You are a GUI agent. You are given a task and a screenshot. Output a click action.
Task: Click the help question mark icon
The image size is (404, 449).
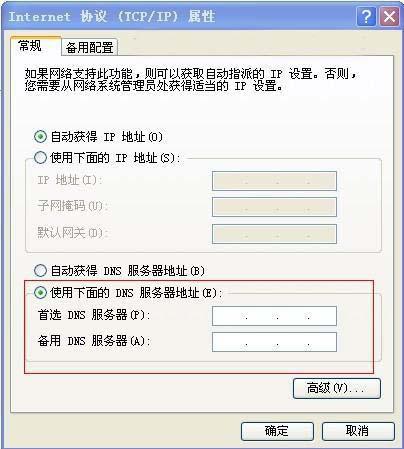(366, 17)
